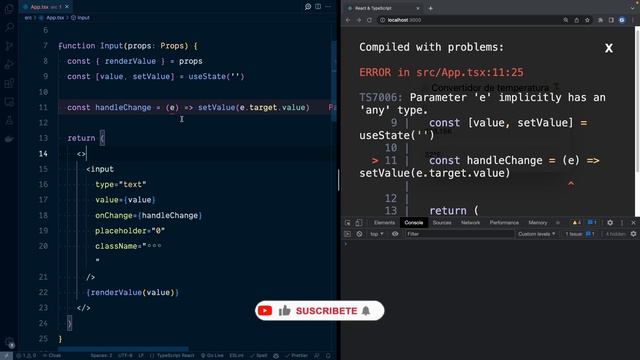640x360 pixels.
Task: Click the errors and warnings count in the status bar
Action: (26, 356)
